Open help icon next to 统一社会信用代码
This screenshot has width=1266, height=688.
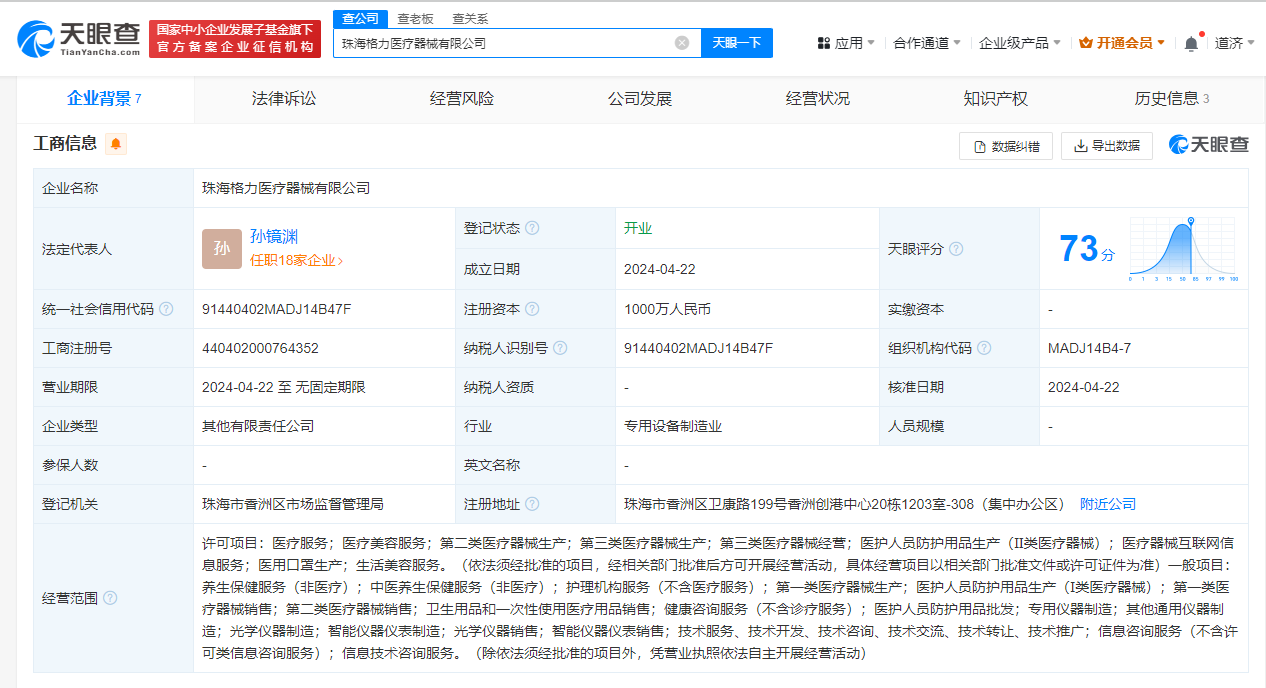click(x=166, y=309)
